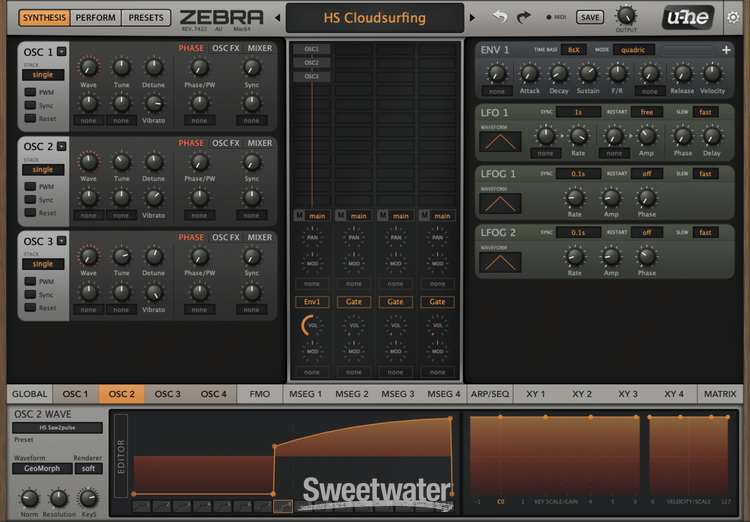750x522 pixels.
Task: Click the redo arrow icon
Action: tap(524, 18)
